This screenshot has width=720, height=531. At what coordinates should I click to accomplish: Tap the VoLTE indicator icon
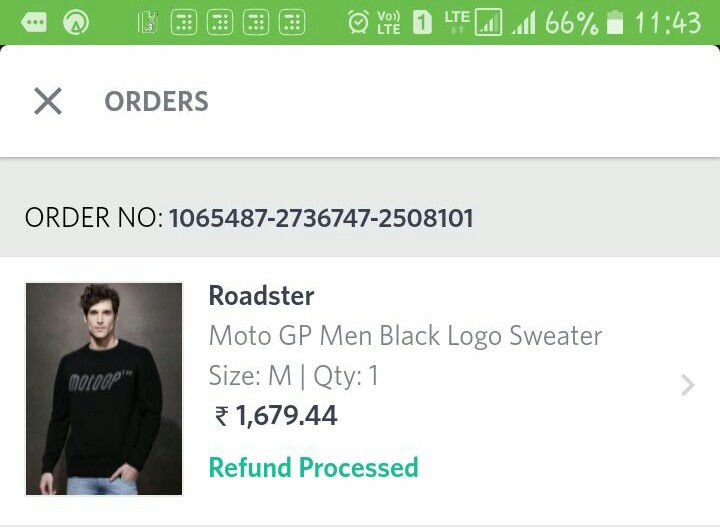click(x=388, y=23)
